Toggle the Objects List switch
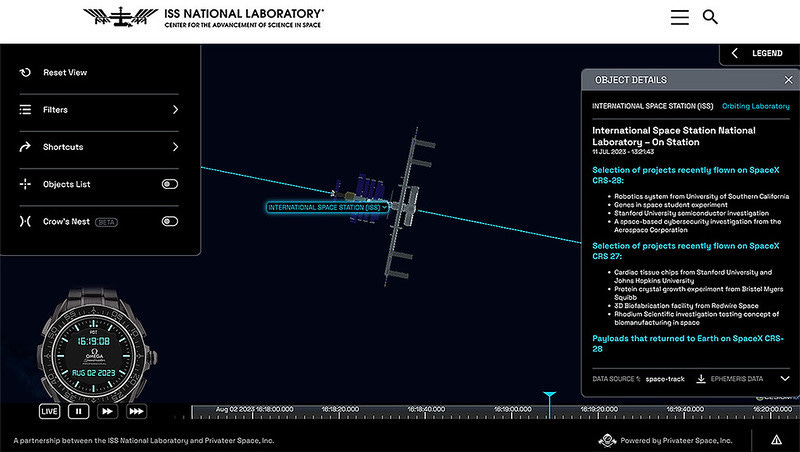 [x=170, y=184]
